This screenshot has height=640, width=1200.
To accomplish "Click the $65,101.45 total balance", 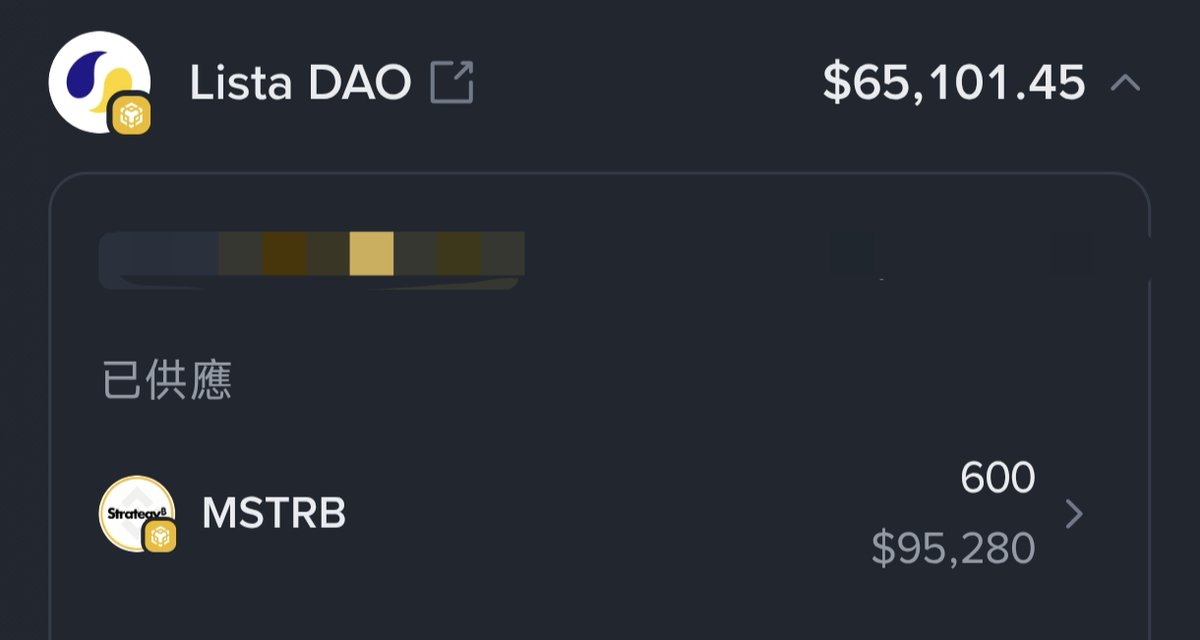I will click(954, 82).
